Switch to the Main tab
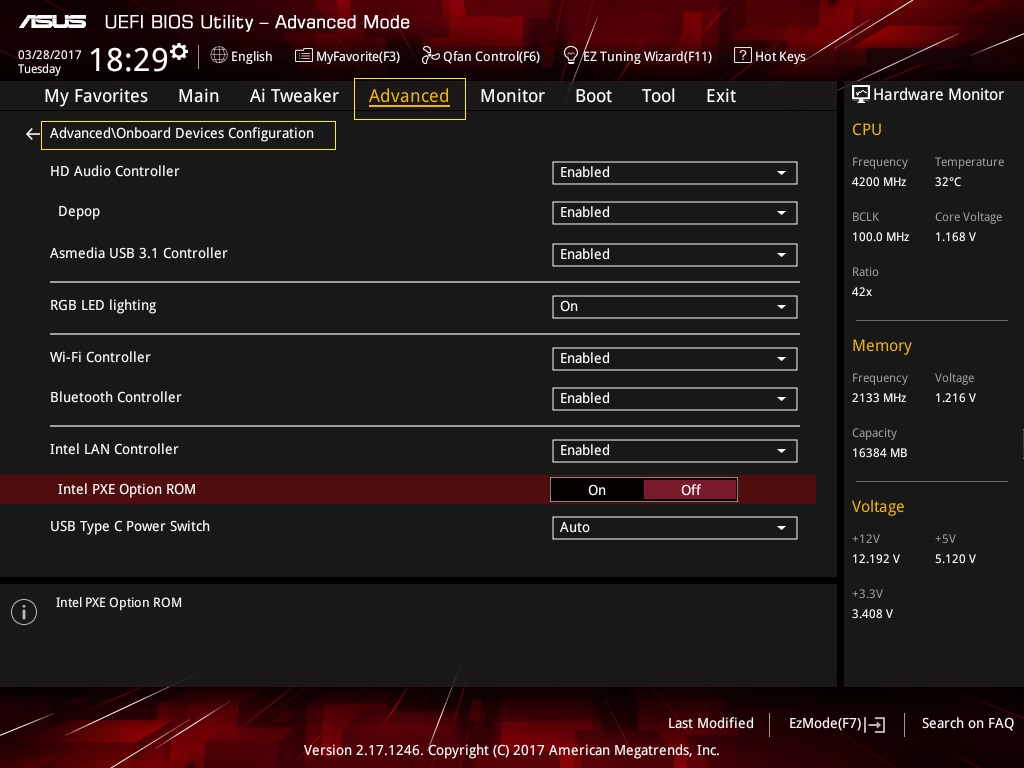 tap(199, 96)
